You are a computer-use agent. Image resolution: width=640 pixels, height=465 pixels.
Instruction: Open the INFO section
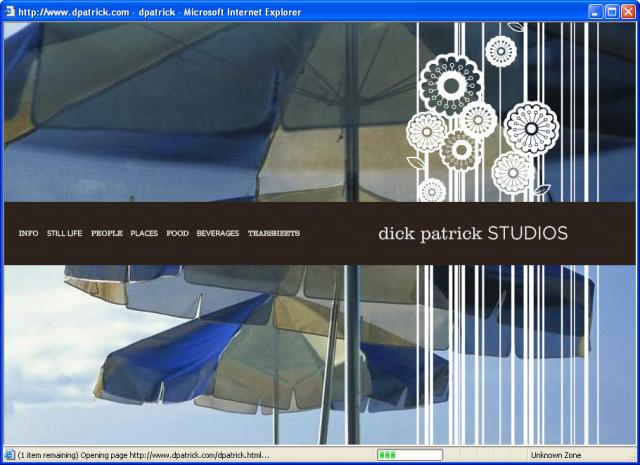(x=28, y=234)
